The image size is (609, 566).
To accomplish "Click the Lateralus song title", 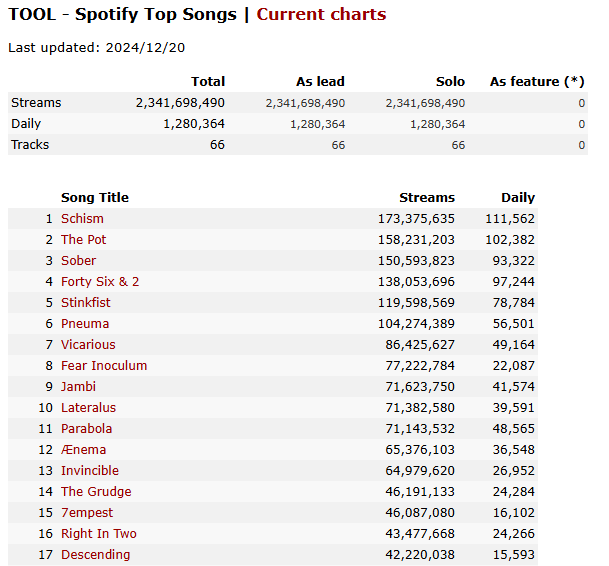I will point(88,407).
